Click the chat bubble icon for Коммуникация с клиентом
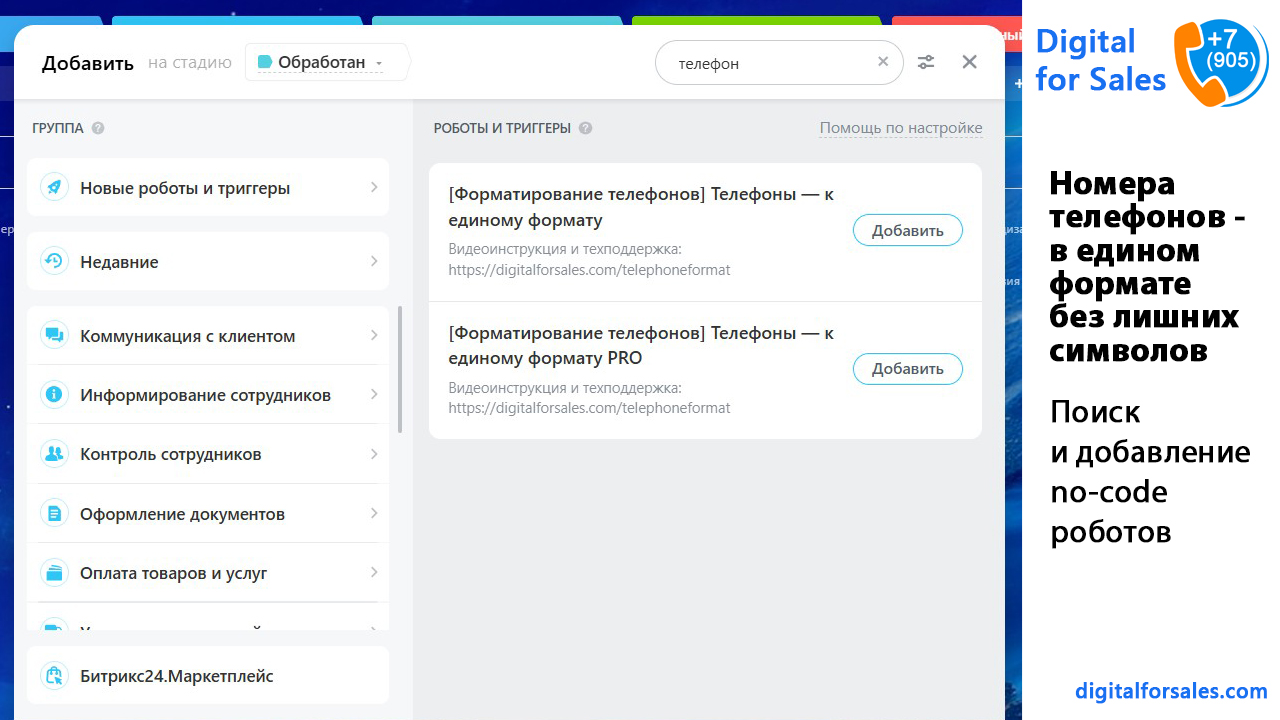Screen dimensions: 1280x720 pos(53,335)
